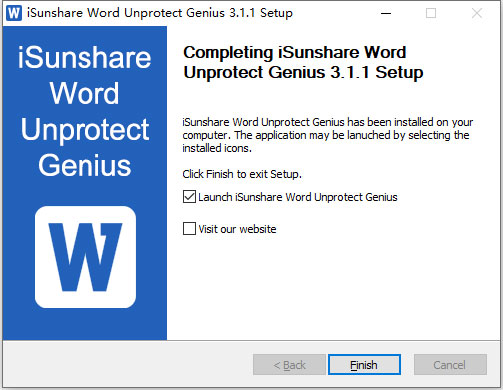Uncheck Launch iSunshare Word Unprotect Genius checkbox

point(189,197)
